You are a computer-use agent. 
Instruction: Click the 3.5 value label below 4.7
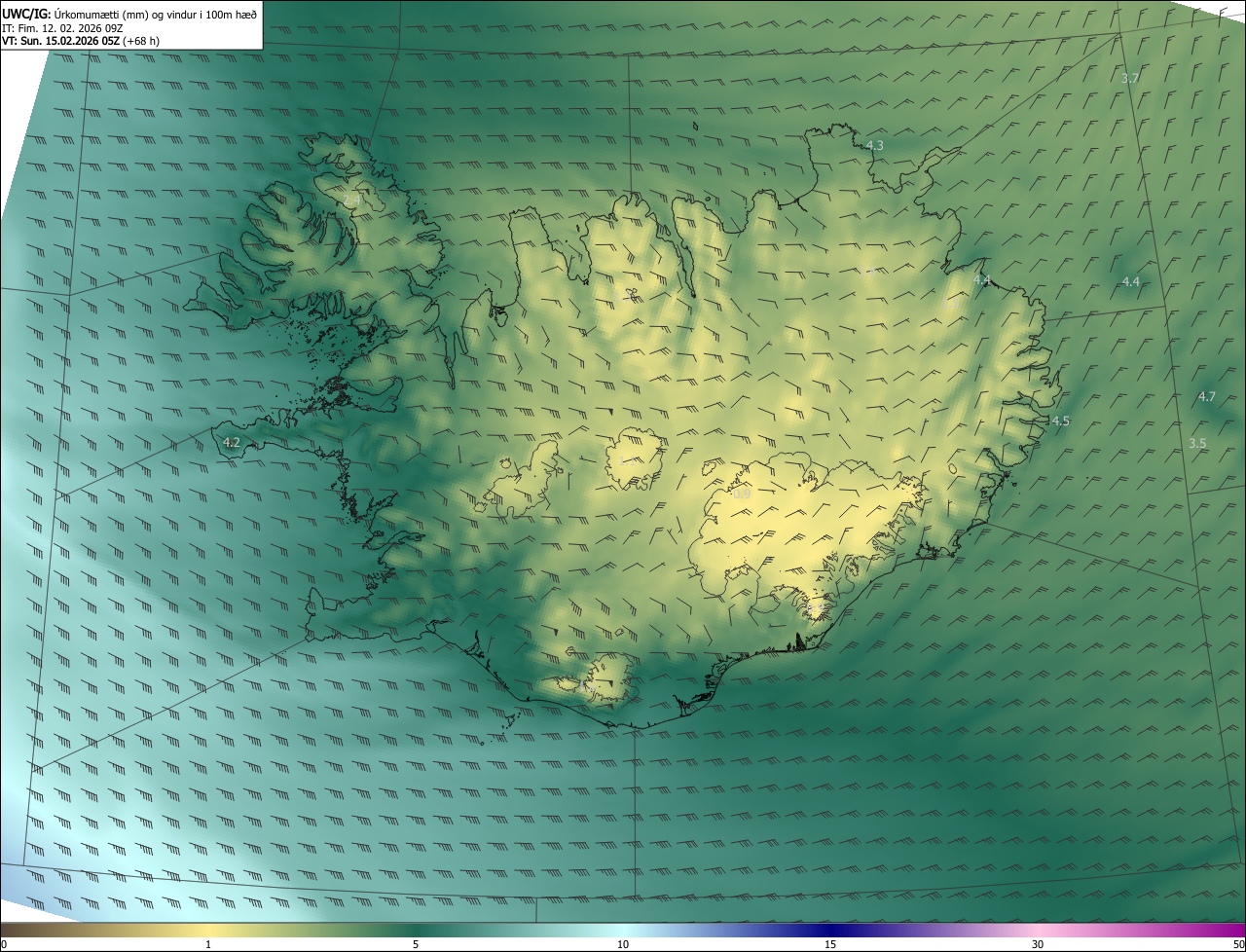pyautogui.click(x=1197, y=444)
